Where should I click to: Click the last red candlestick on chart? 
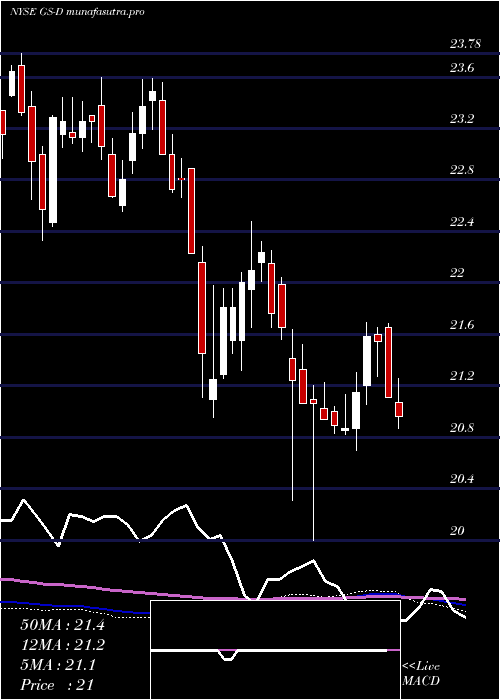coord(399,409)
